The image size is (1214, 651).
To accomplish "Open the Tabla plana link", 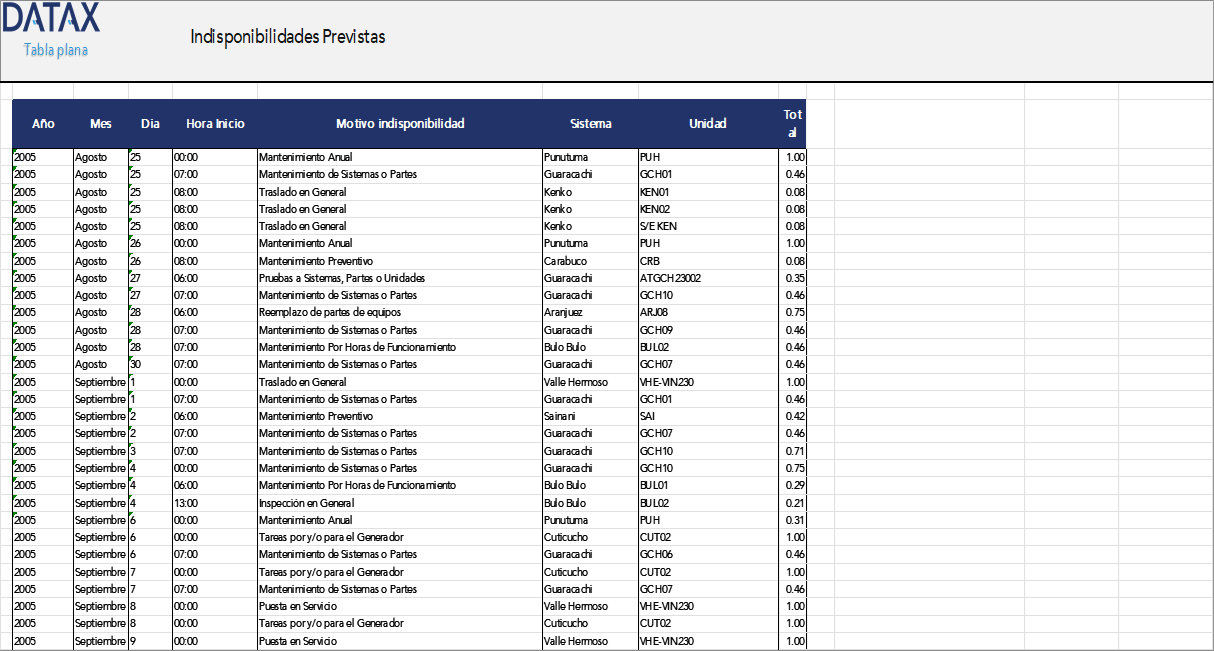I will (56, 49).
